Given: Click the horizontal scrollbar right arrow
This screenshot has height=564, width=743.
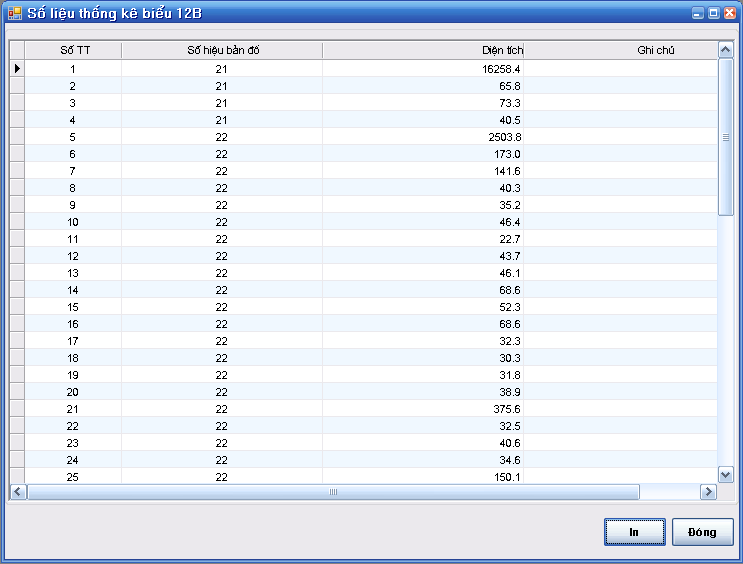Looking at the screenshot, I should pyautogui.click(x=708, y=492).
